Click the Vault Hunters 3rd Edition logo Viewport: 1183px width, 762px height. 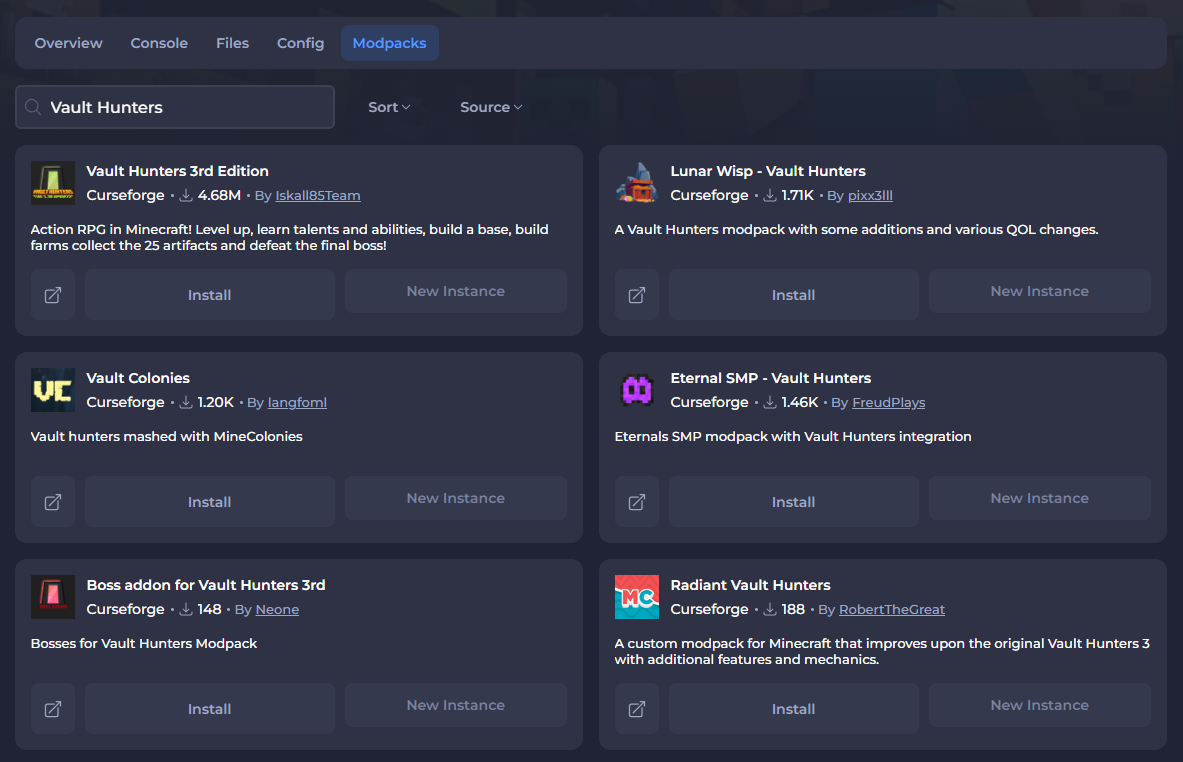[x=53, y=183]
